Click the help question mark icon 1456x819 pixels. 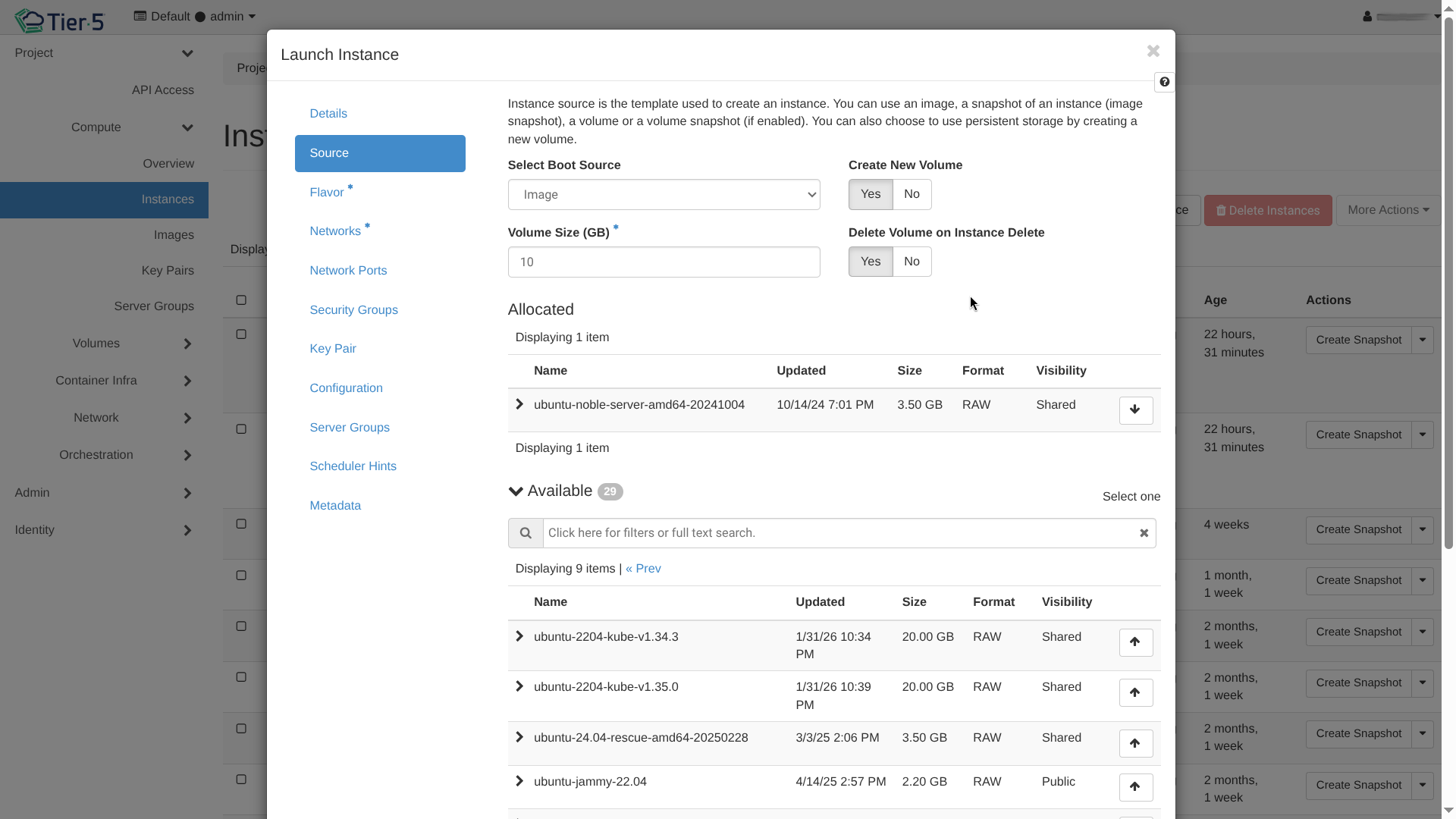point(1164,82)
